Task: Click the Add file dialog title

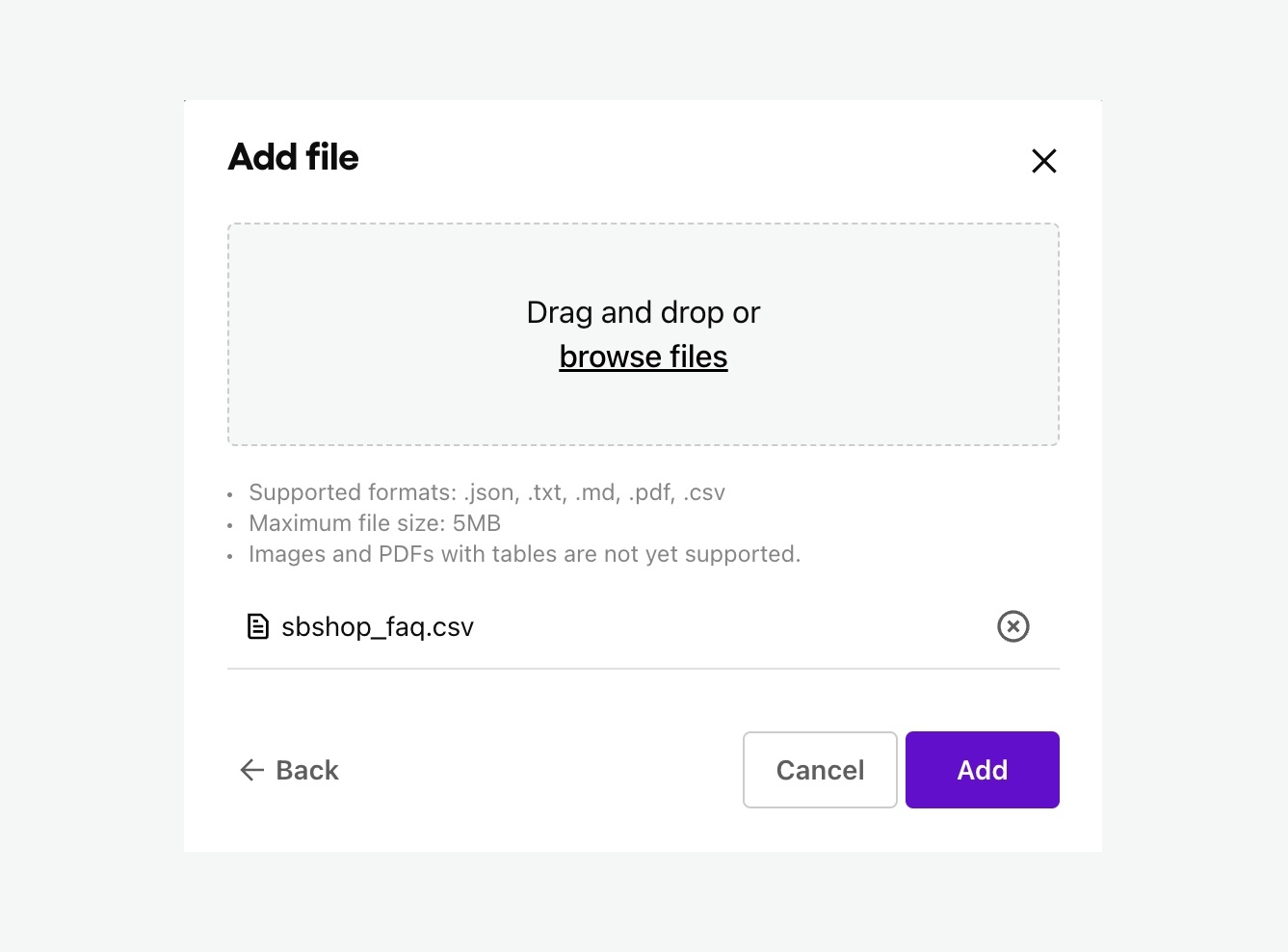Action: click(x=293, y=157)
